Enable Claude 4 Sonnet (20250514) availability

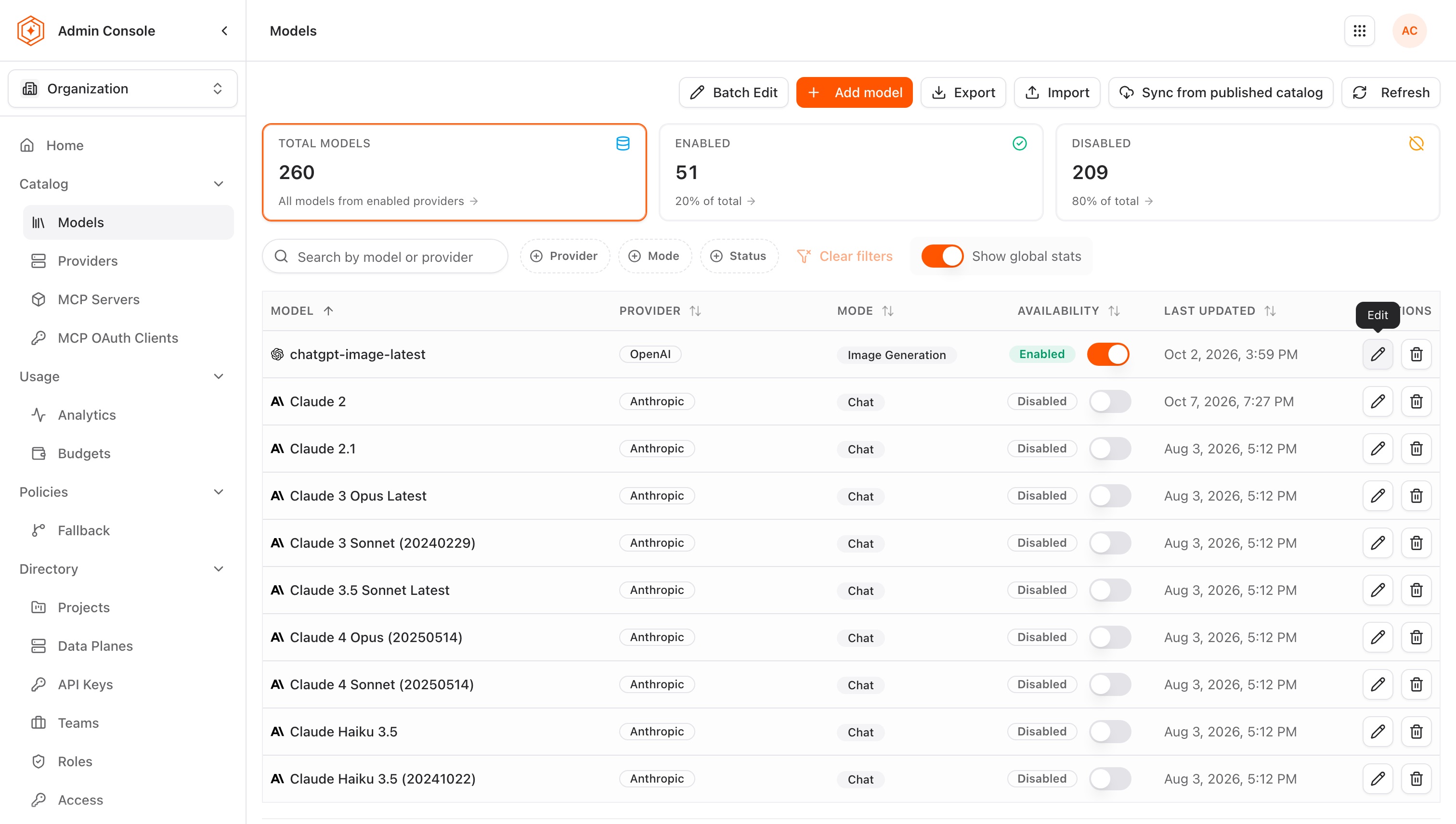click(1109, 684)
